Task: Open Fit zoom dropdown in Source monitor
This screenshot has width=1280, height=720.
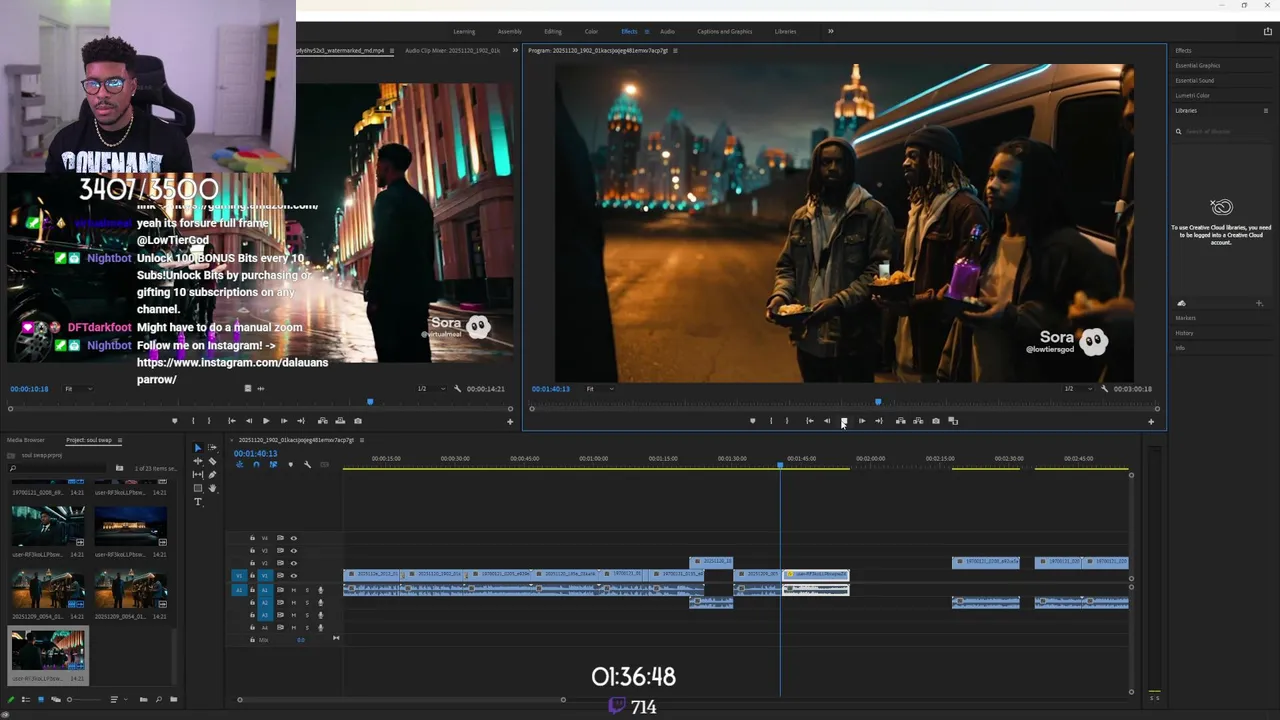Action: pos(76,389)
